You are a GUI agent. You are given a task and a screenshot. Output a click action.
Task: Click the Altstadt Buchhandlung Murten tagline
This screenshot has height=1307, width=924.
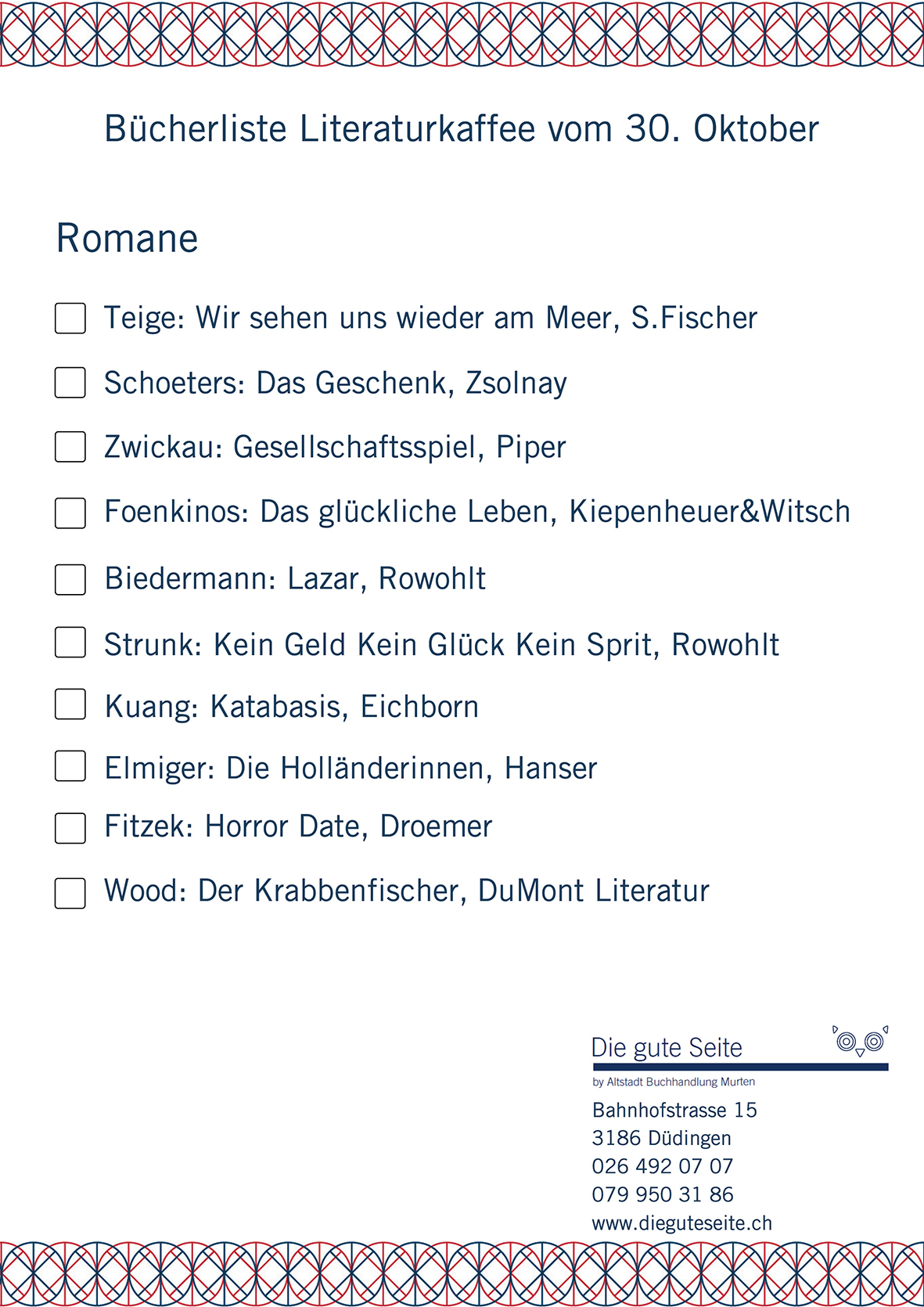674,1082
